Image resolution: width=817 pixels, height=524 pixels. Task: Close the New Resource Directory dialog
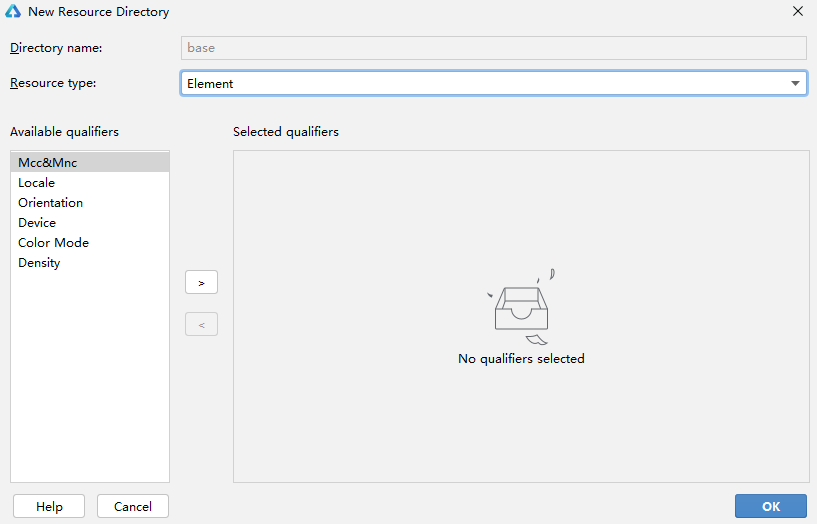coord(798,11)
